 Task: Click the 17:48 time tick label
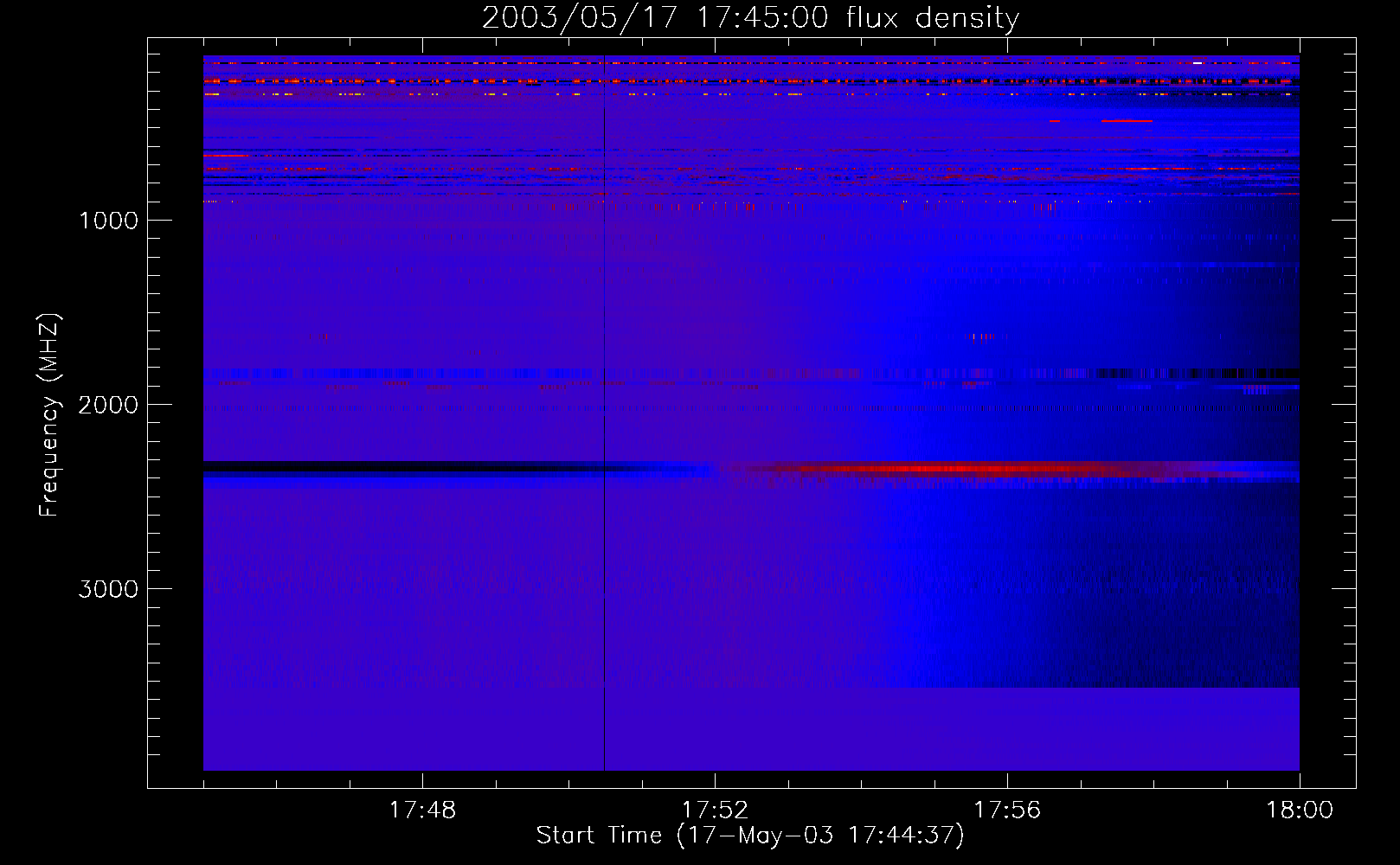click(x=422, y=811)
